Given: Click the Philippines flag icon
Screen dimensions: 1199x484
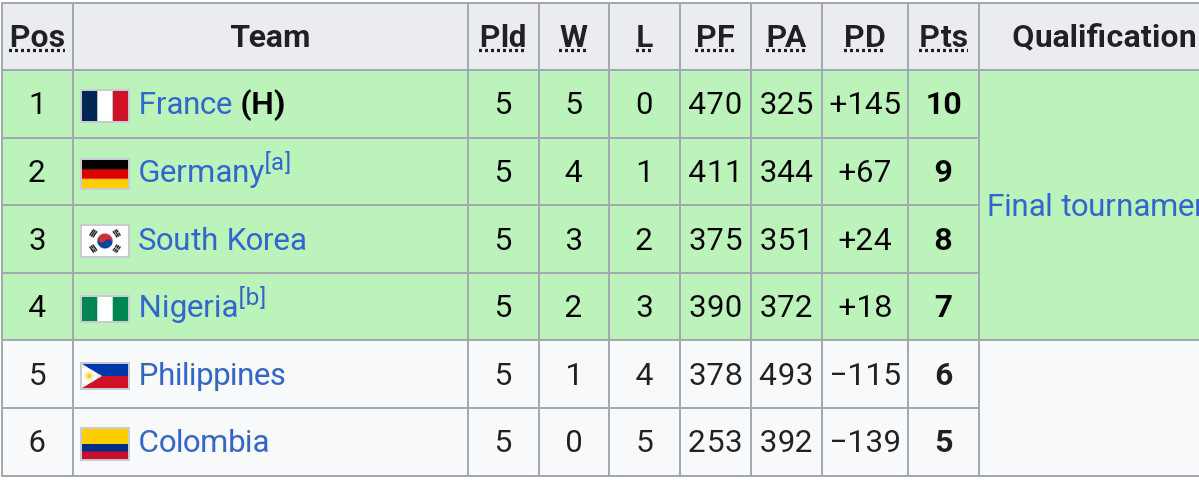Looking at the screenshot, I should 105,375.
